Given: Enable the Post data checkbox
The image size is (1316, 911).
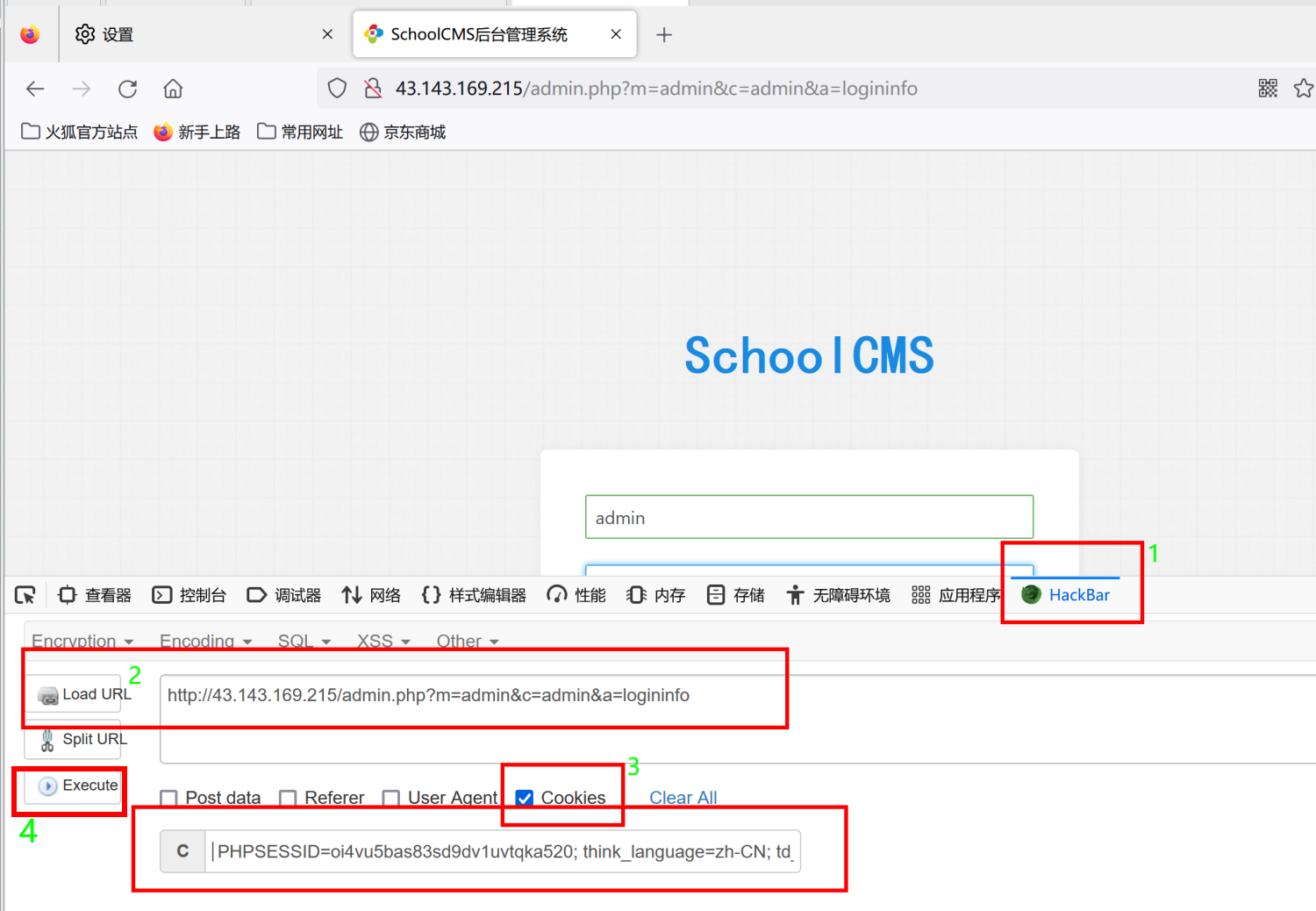Looking at the screenshot, I should point(168,798).
